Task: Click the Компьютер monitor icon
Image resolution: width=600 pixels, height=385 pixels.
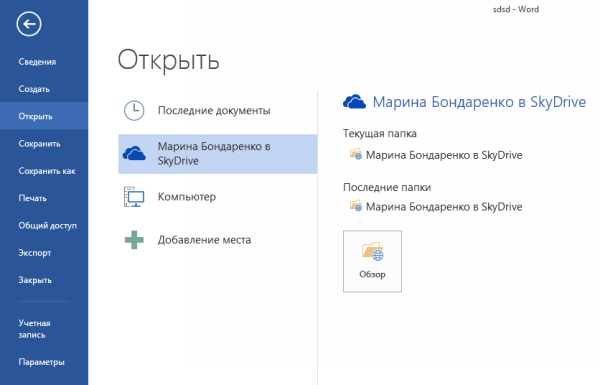Action: pyautogui.click(x=134, y=197)
